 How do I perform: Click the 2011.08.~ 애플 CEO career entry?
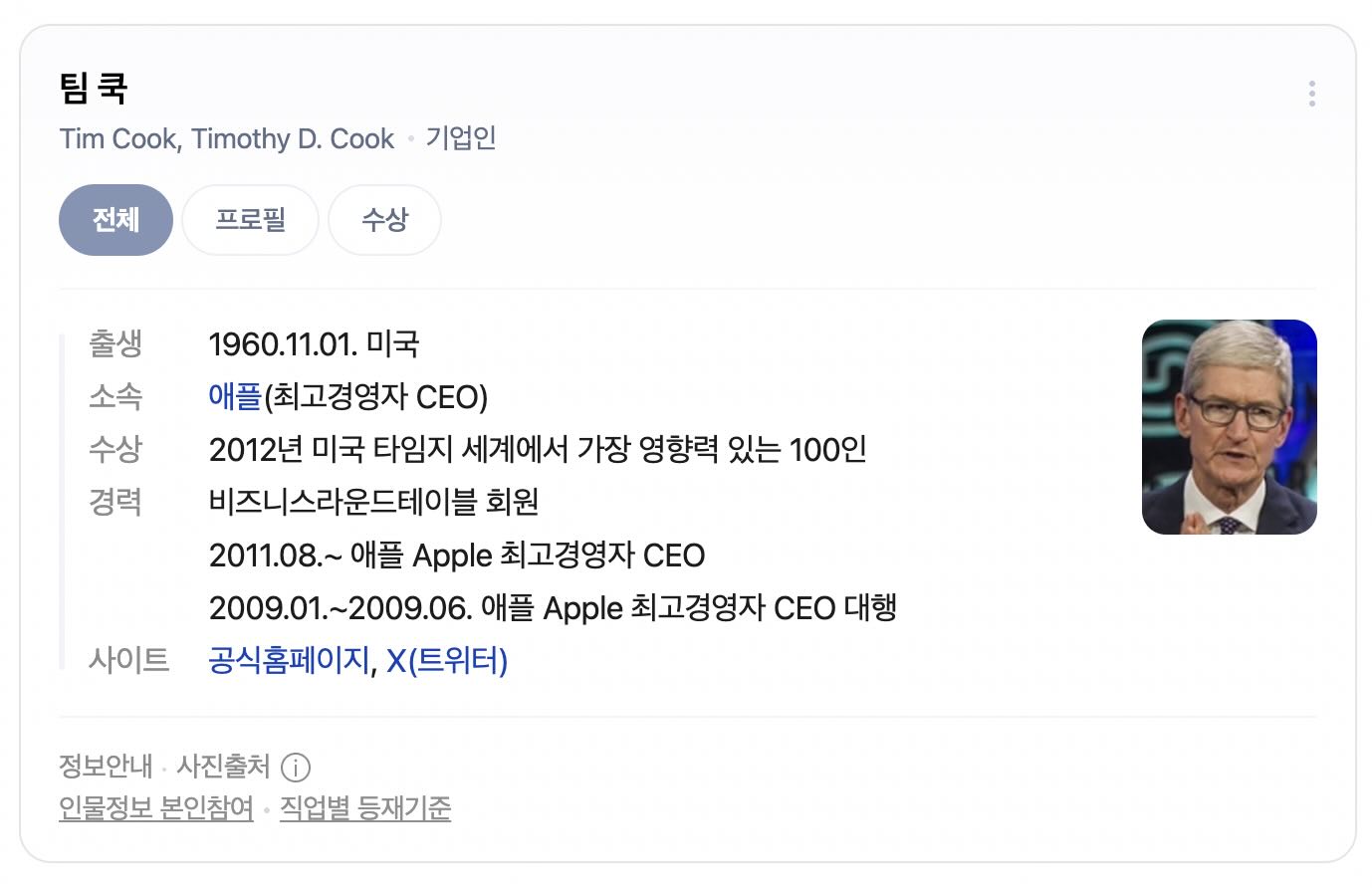(x=457, y=555)
